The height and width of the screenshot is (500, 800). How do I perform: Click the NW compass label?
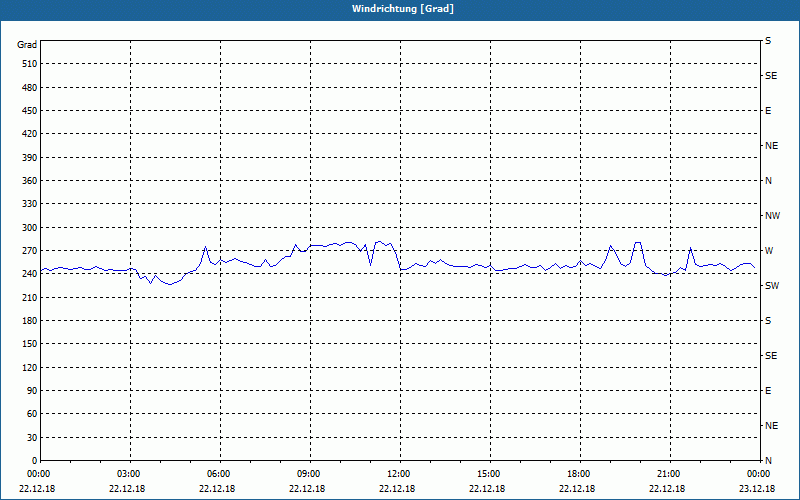[x=772, y=216]
